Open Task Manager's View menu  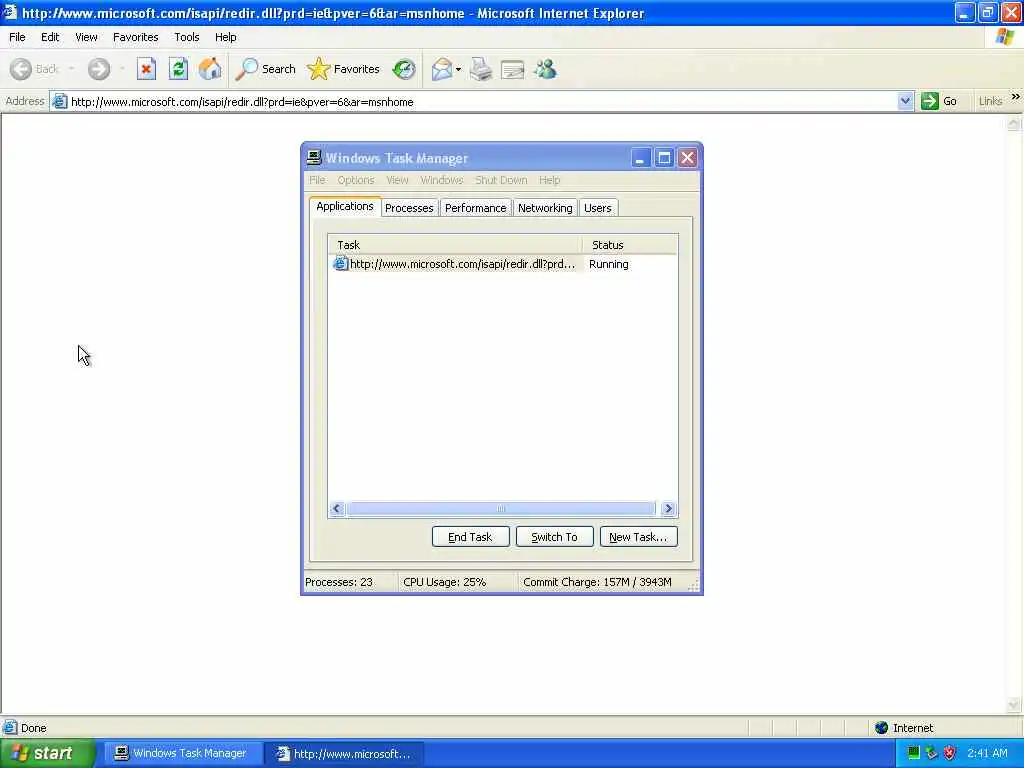point(397,180)
